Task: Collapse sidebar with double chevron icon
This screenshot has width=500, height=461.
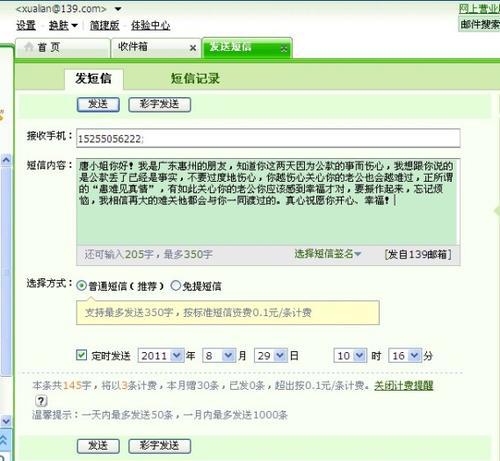Action: pyautogui.click(x=4, y=440)
